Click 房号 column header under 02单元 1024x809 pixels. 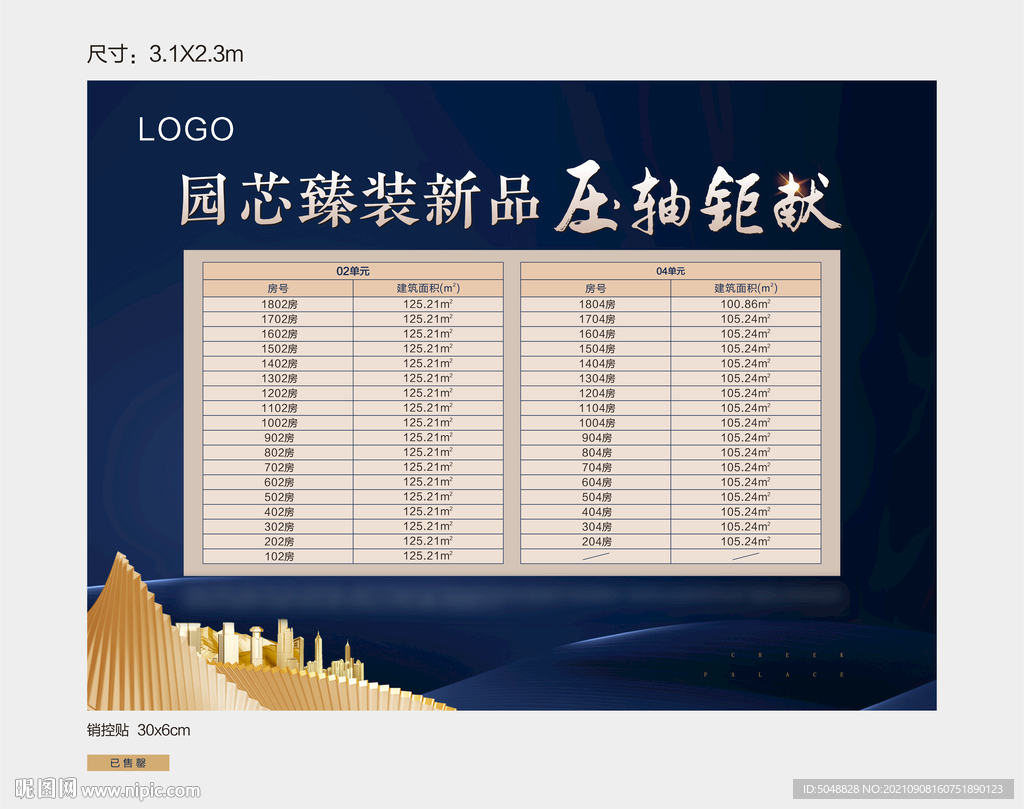278,288
